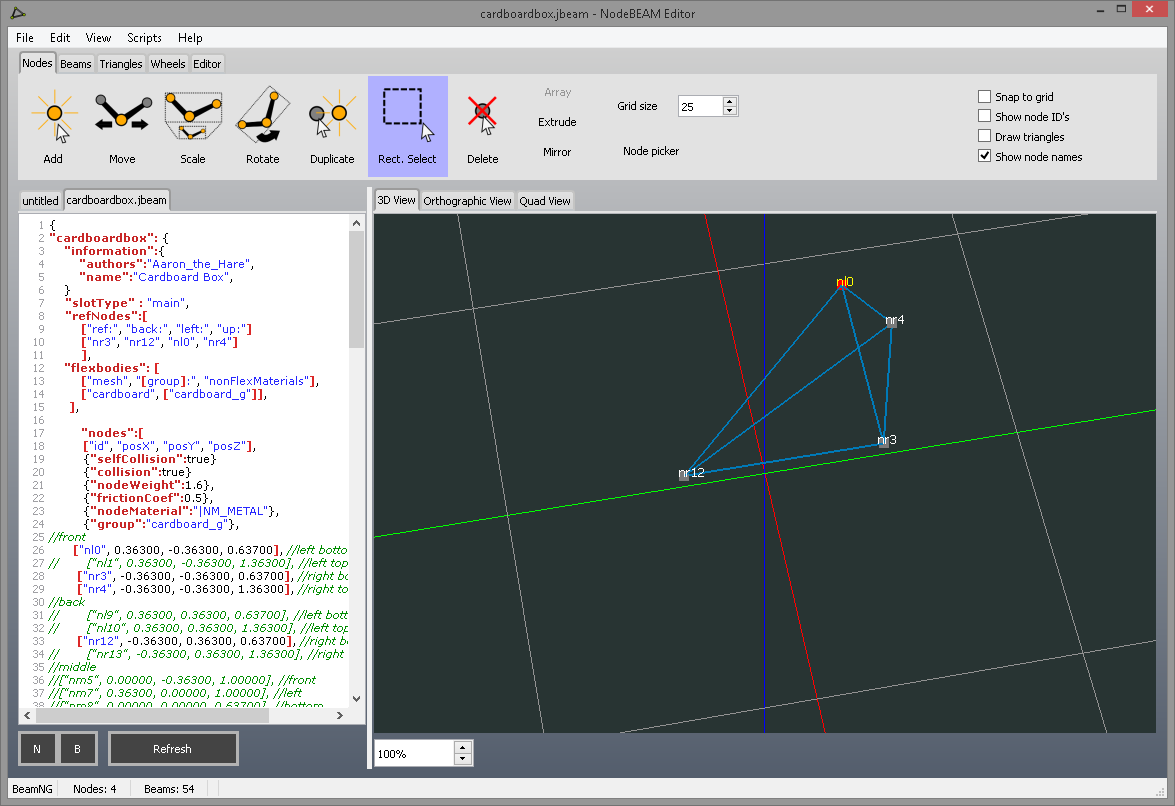Select the Add node tool
This screenshot has height=806, width=1175.
(x=53, y=125)
